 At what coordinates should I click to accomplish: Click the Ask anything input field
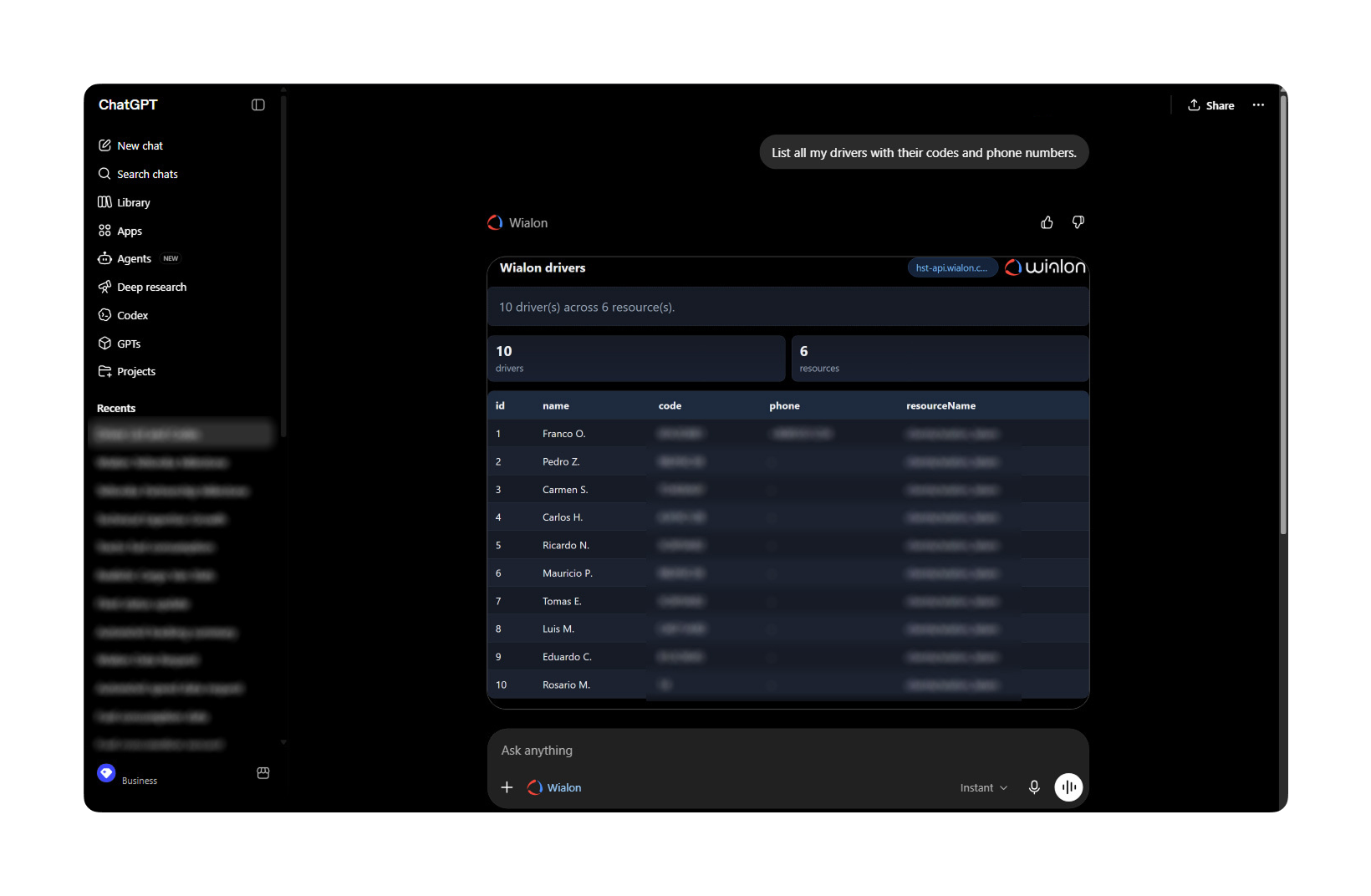pyautogui.click(x=788, y=751)
